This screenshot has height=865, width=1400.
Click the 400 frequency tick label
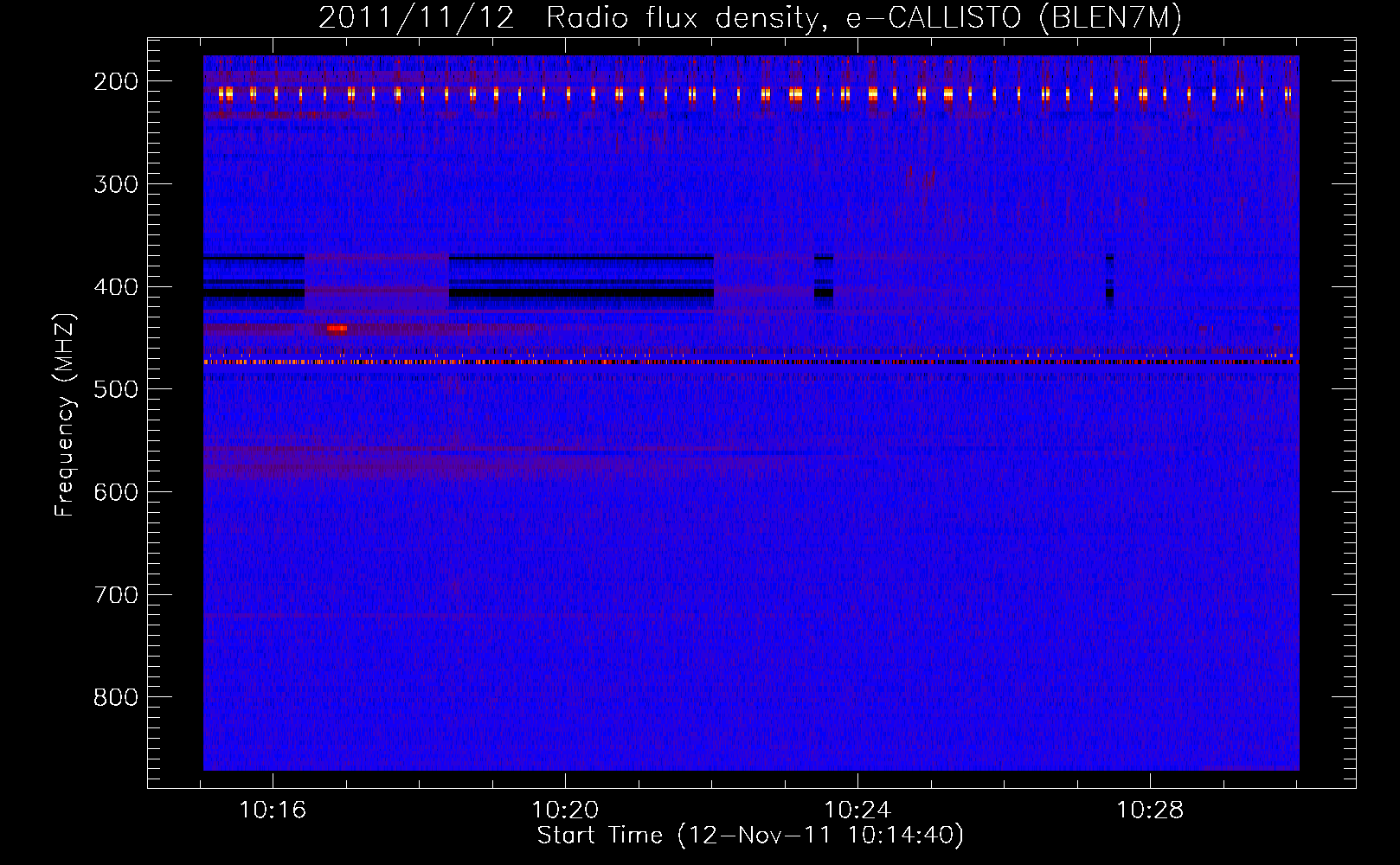click(116, 287)
